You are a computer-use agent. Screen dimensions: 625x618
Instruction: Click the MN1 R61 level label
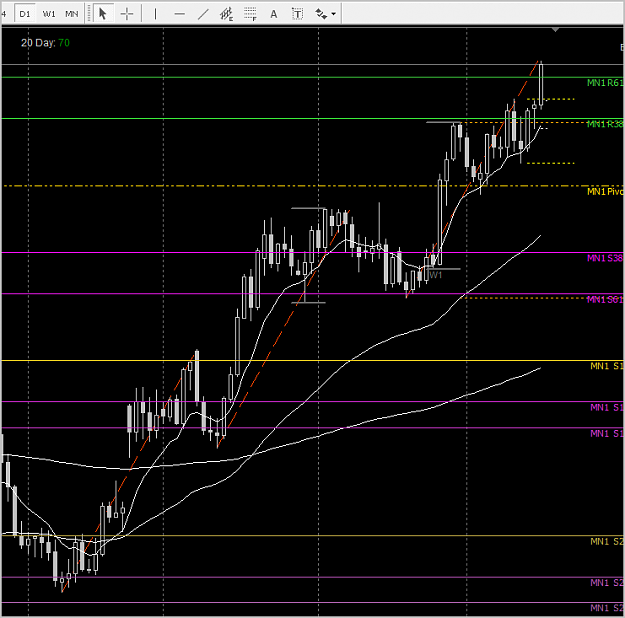click(605, 83)
